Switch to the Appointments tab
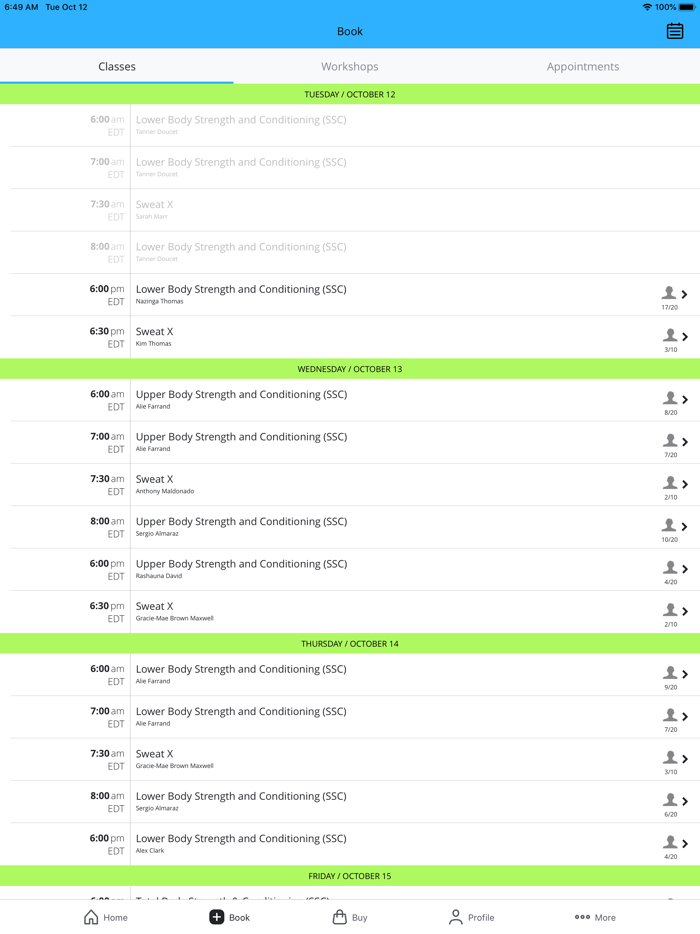This screenshot has height=934, width=700. 582,67
